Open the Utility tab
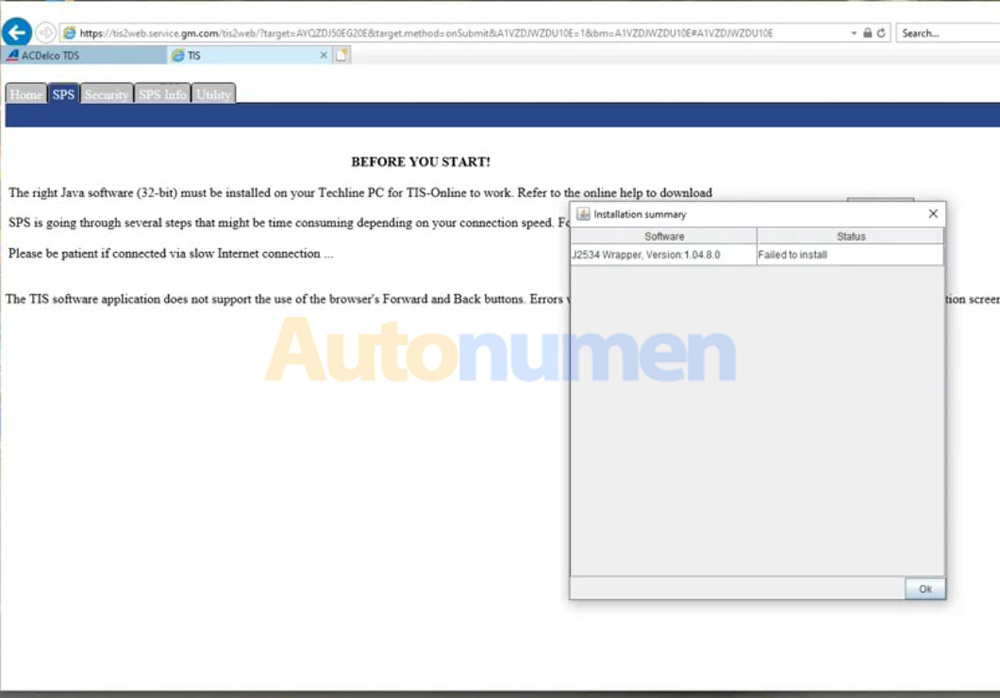This screenshot has height=698, width=1000. pos(214,93)
